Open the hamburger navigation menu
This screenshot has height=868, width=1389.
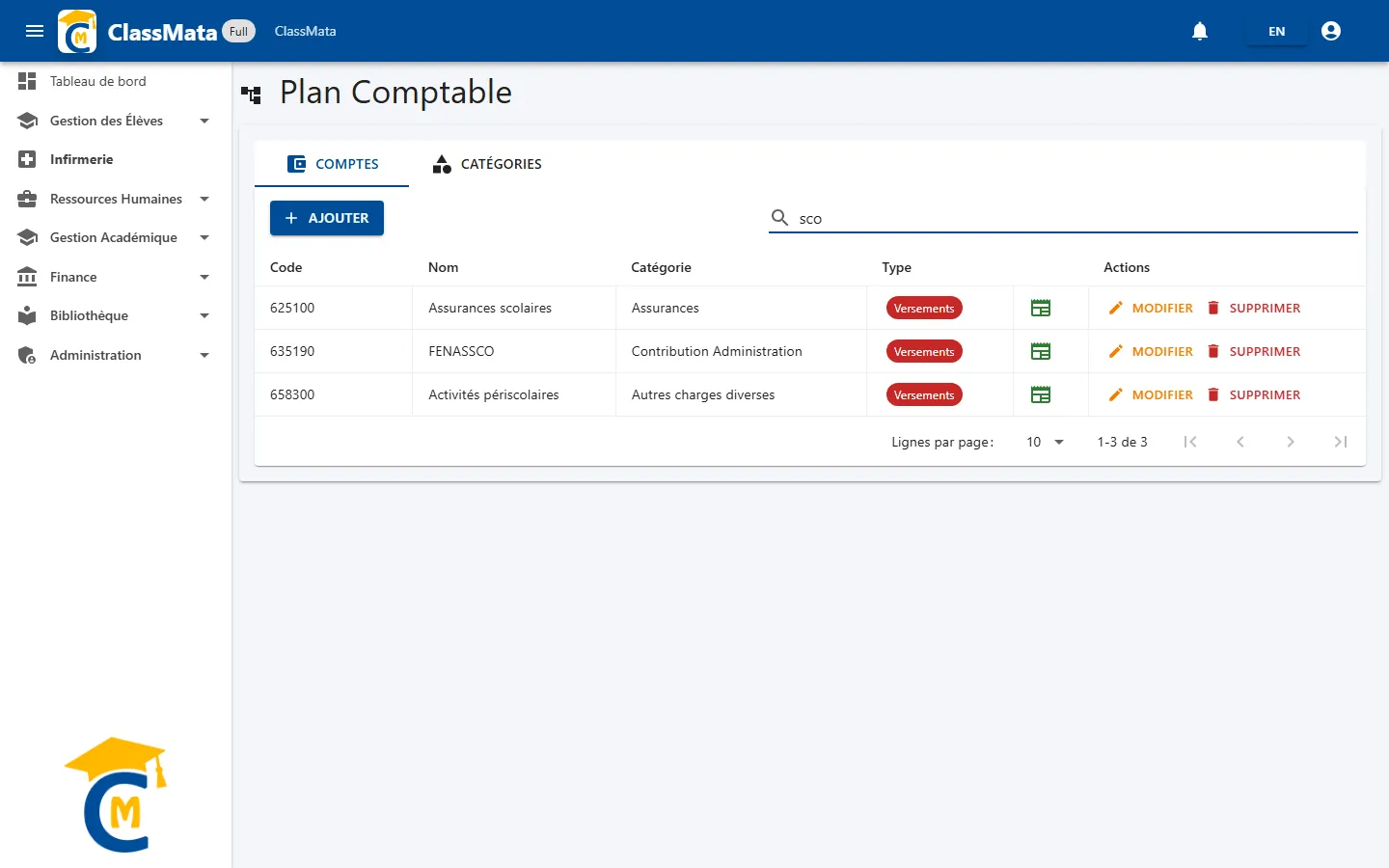[x=35, y=31]
